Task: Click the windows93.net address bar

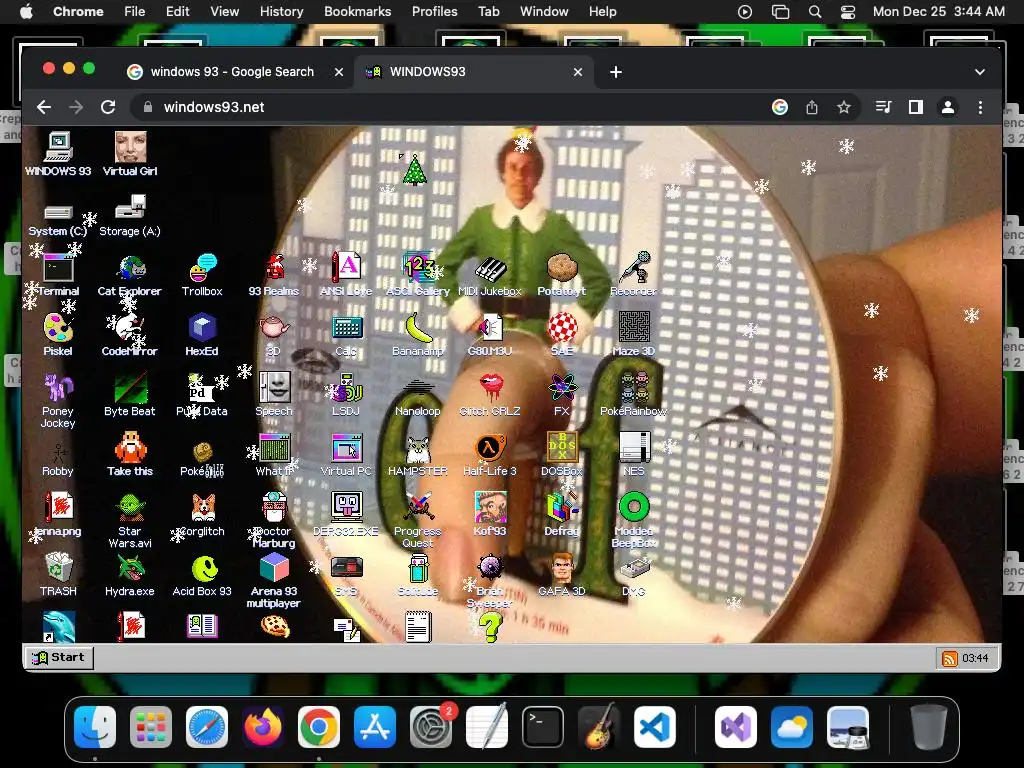Action: (x=451, y=107)
